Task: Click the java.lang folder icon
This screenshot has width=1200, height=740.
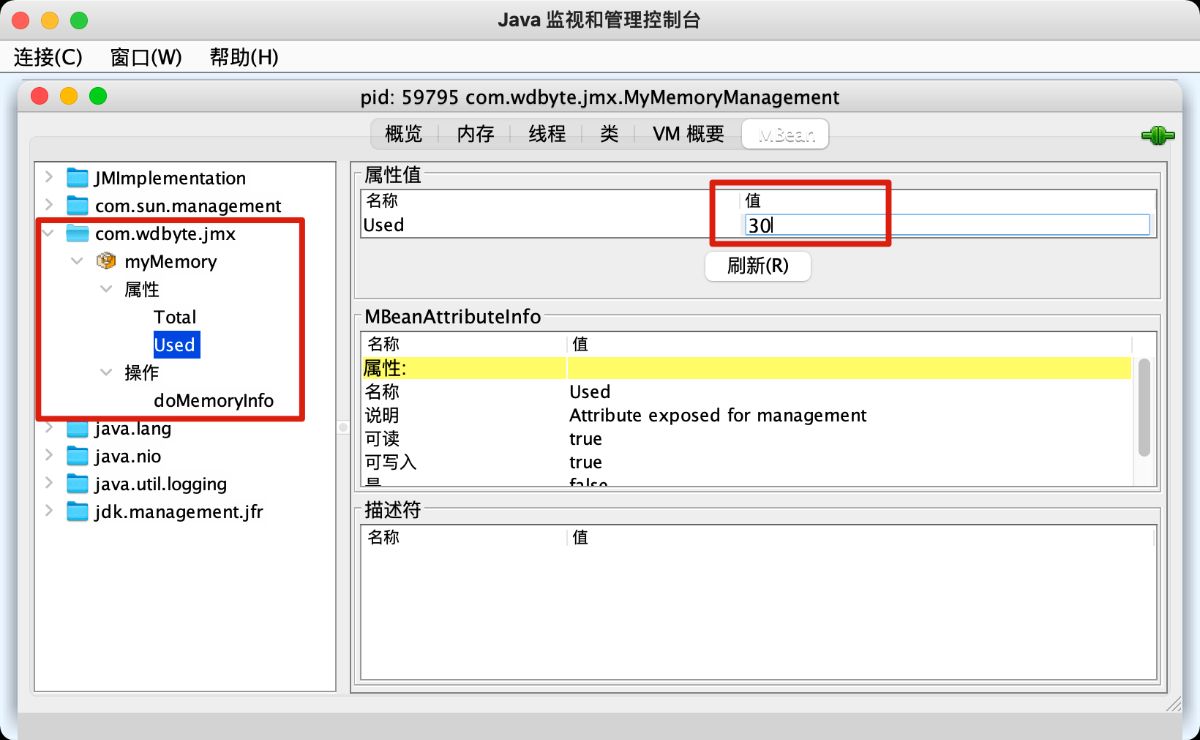Action: (x=77, y=429)
